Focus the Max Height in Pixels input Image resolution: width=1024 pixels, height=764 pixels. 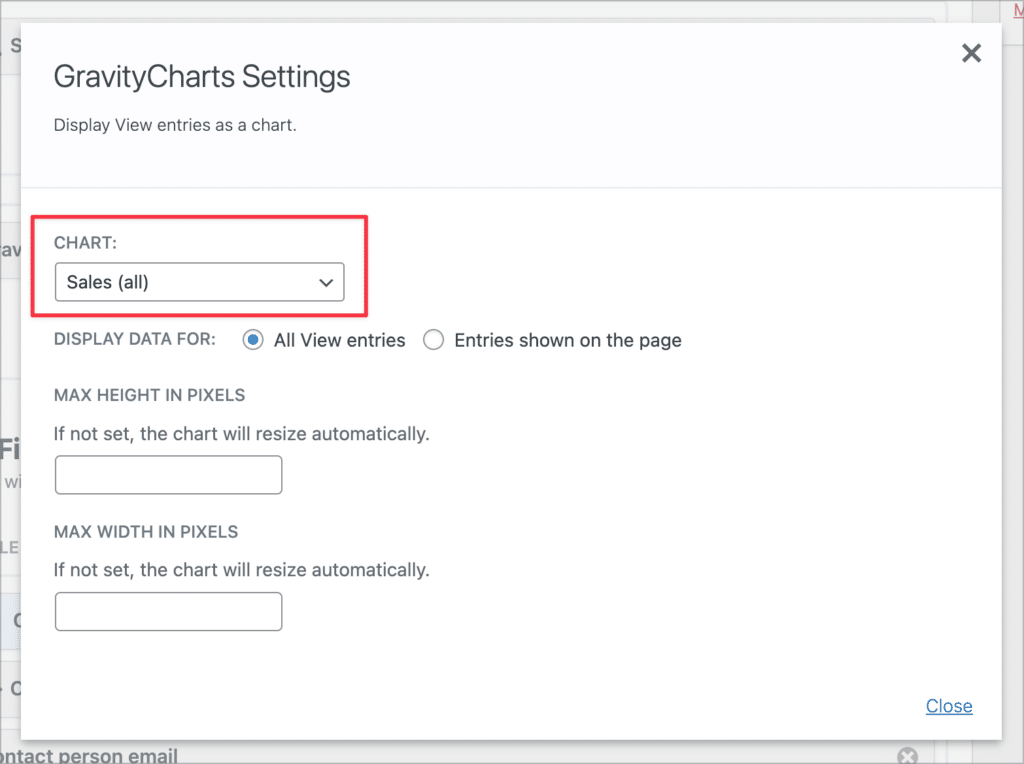click(168, 475)
